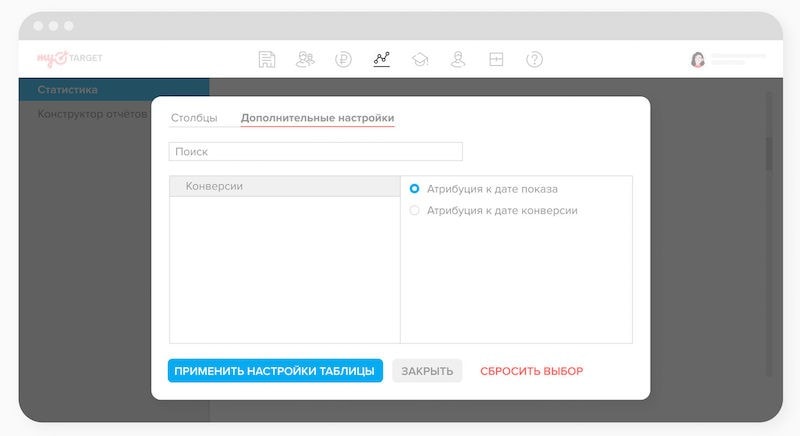The image size is (800, 436).
Task: Select 'Атрибуция к дате показа' radio option
Action: coord(414,189)
